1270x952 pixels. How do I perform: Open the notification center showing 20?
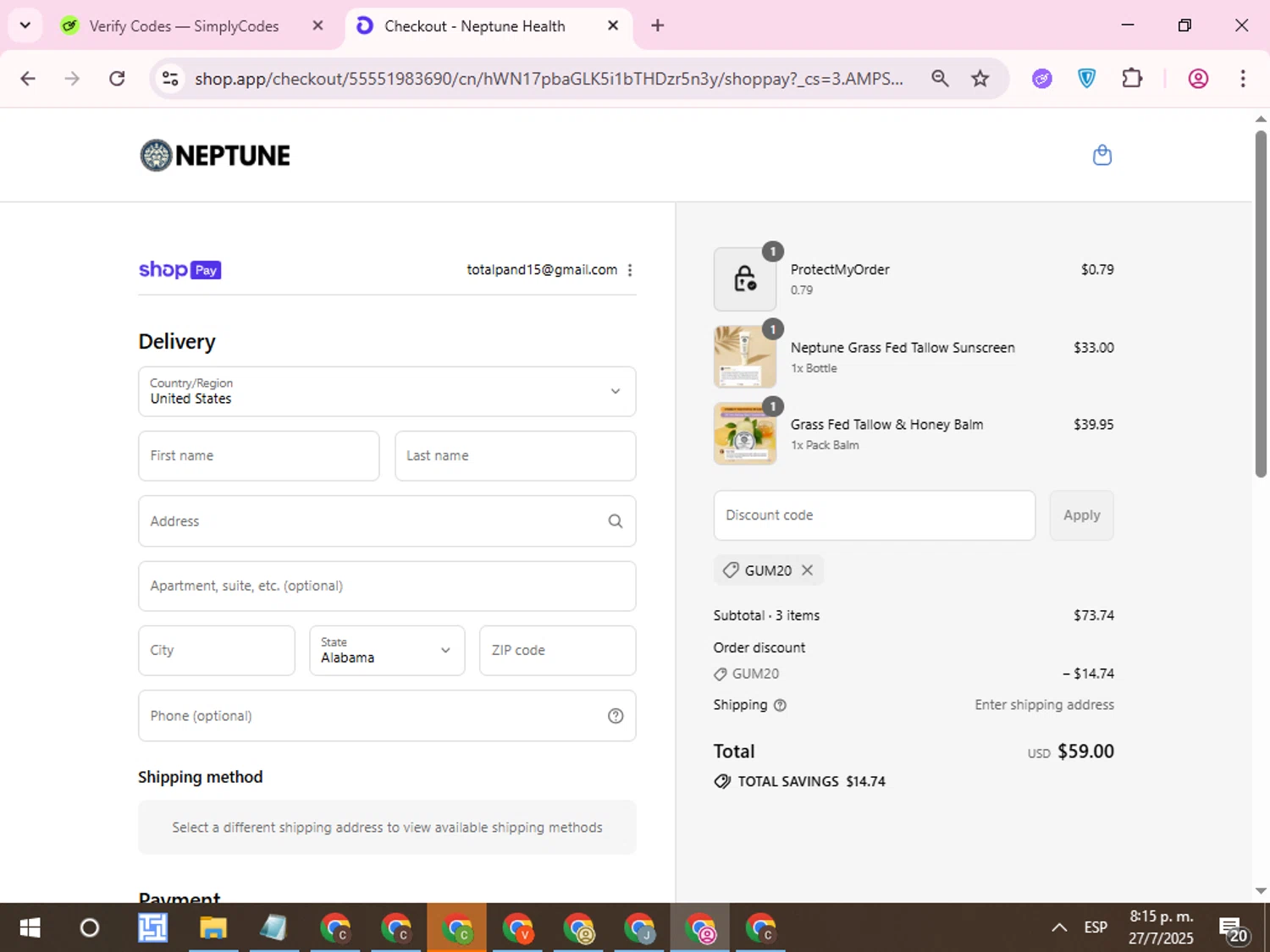[x=1234, y=930]
